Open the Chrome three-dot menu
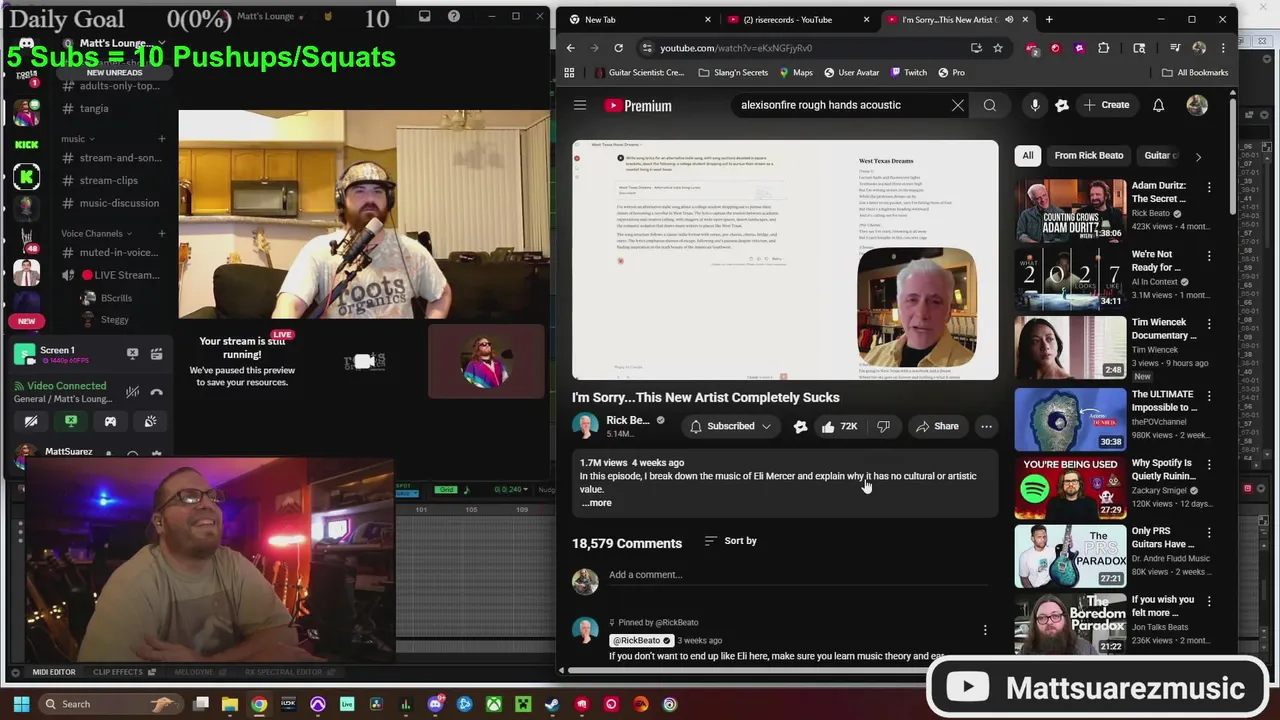Image resolution: width=1280 pixels, height=720 pixels. (1222, 48)
